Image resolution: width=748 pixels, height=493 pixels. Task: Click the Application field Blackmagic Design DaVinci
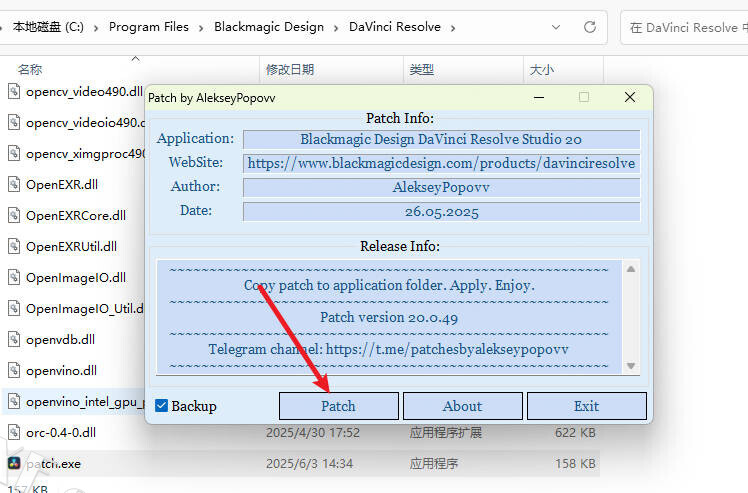tap(441, 139)
